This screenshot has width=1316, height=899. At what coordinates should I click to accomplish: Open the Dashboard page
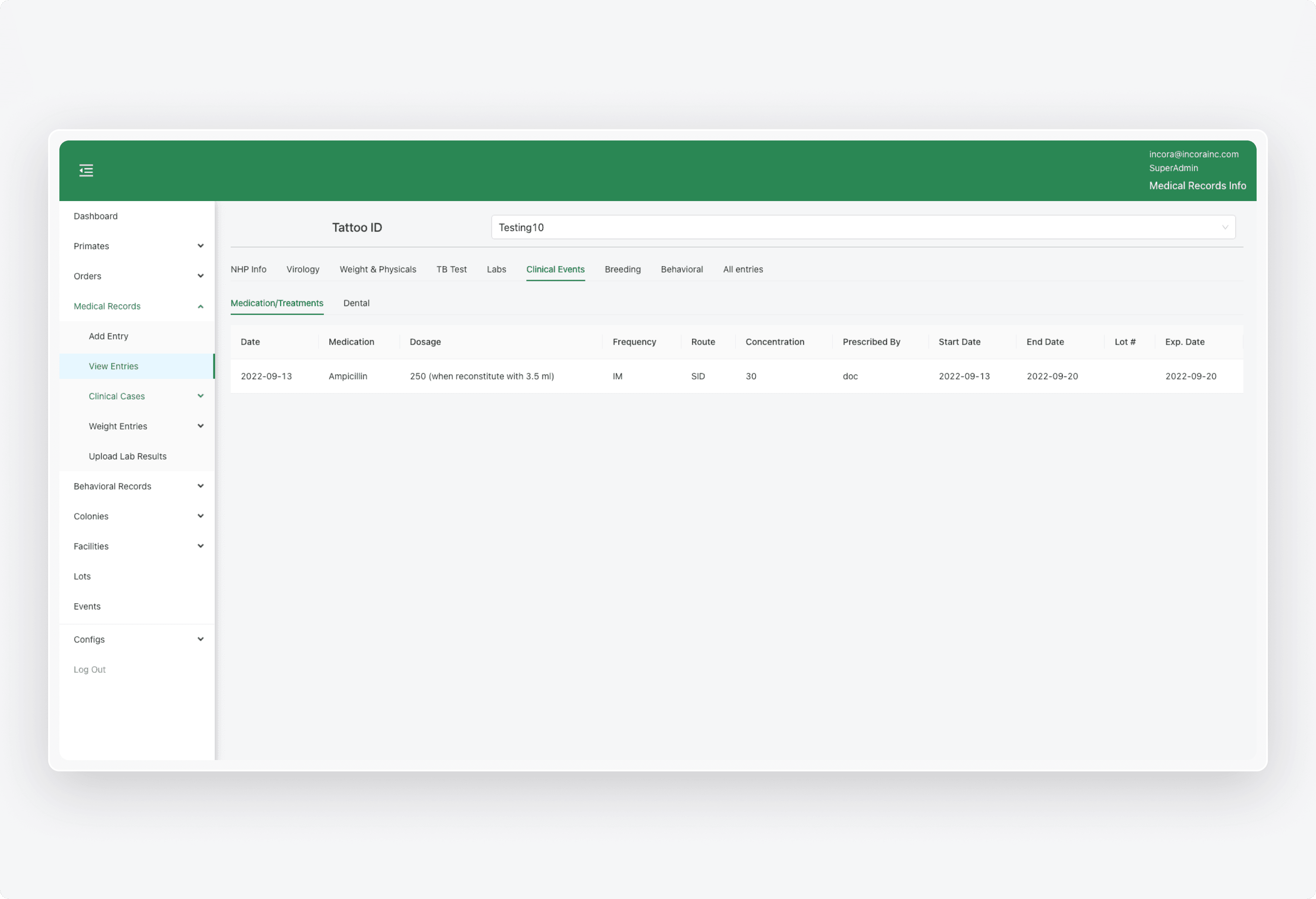95,216
